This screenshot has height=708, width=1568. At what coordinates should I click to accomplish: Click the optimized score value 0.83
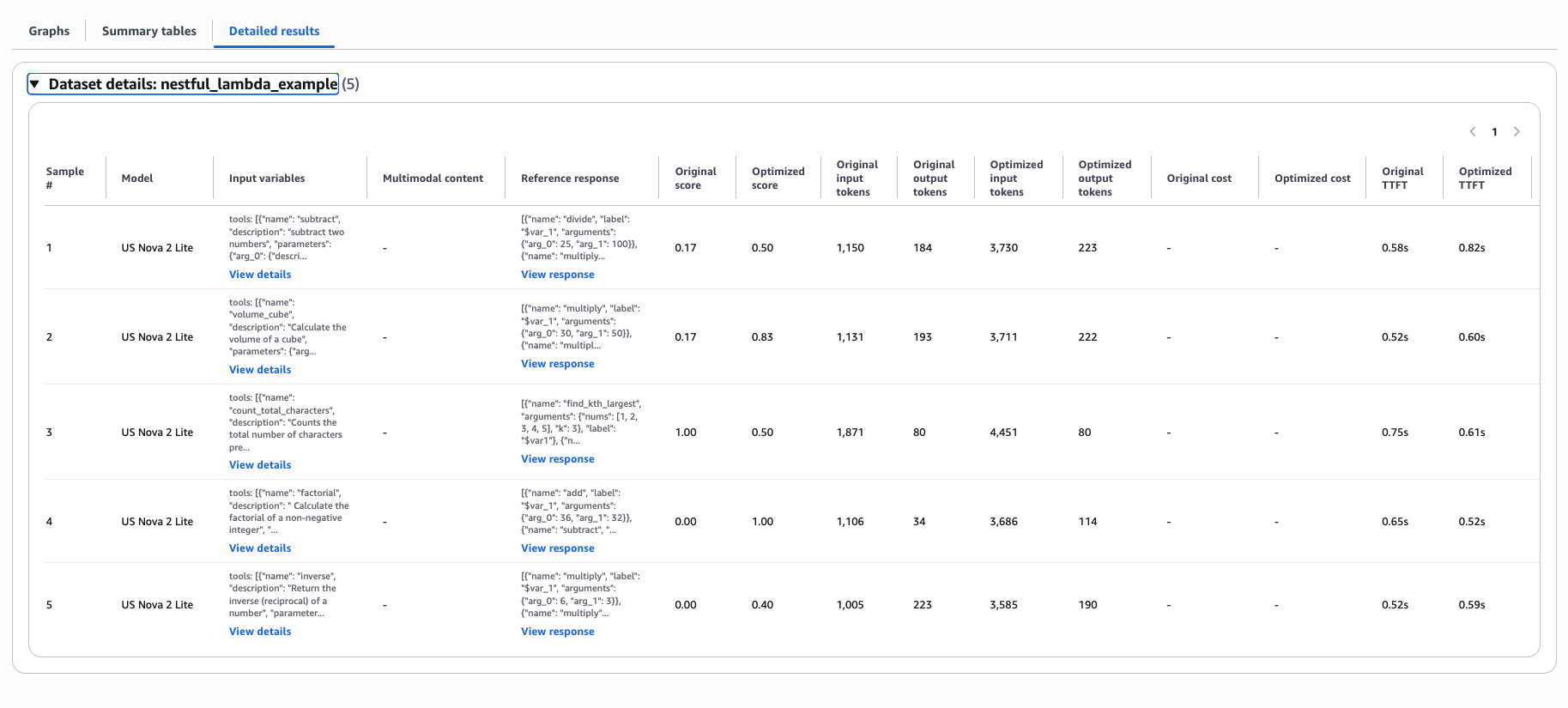tap(762, 337)
